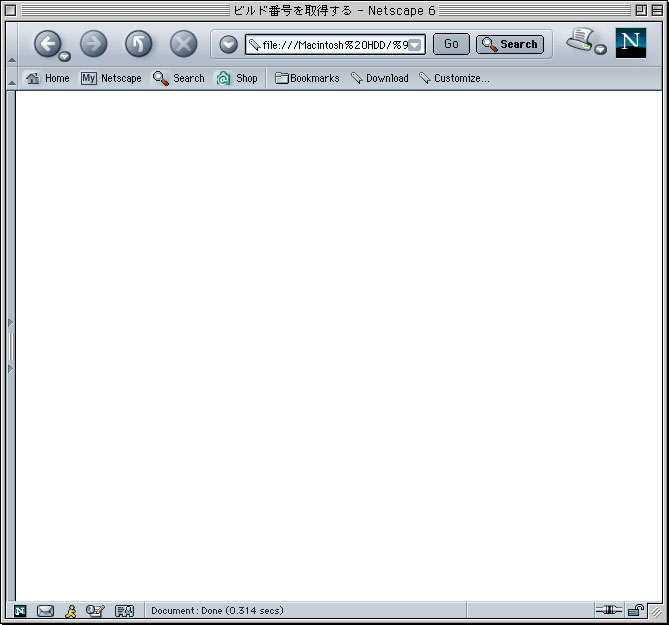Click the window resize grip corner
This screenshot has width=669, height=625.
tap(656, 612)
